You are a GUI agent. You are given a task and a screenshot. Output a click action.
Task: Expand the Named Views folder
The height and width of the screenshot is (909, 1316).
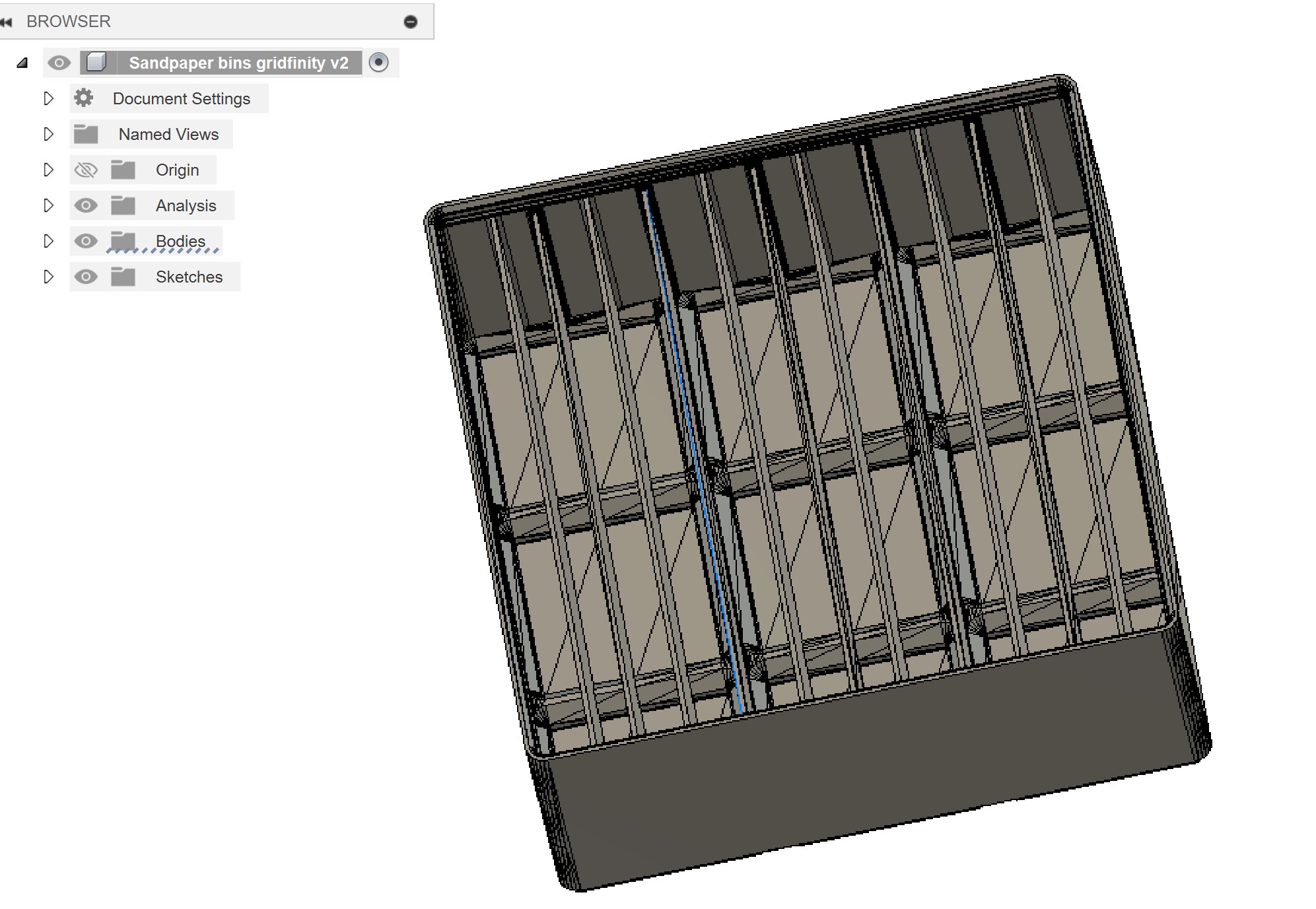[x=48, y=134]
